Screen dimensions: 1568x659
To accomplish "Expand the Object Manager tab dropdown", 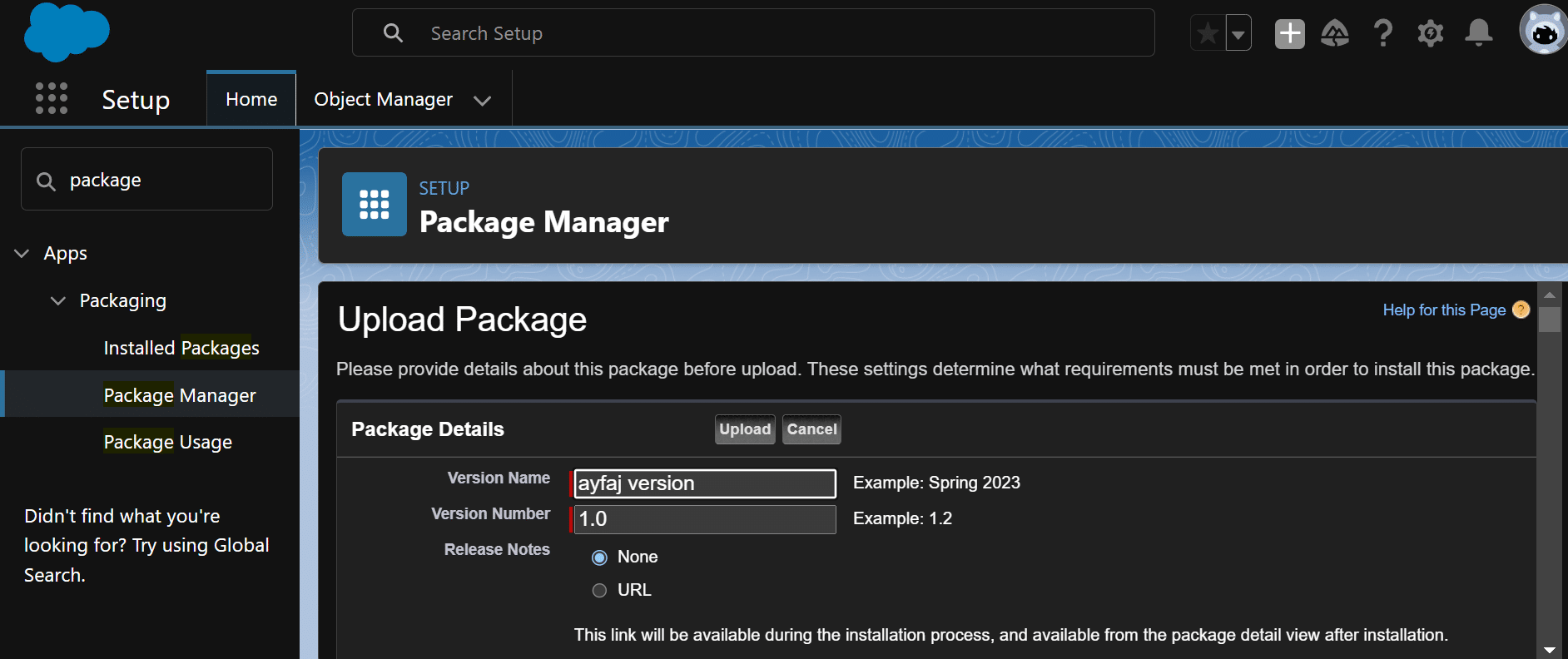I will point(482,101).
